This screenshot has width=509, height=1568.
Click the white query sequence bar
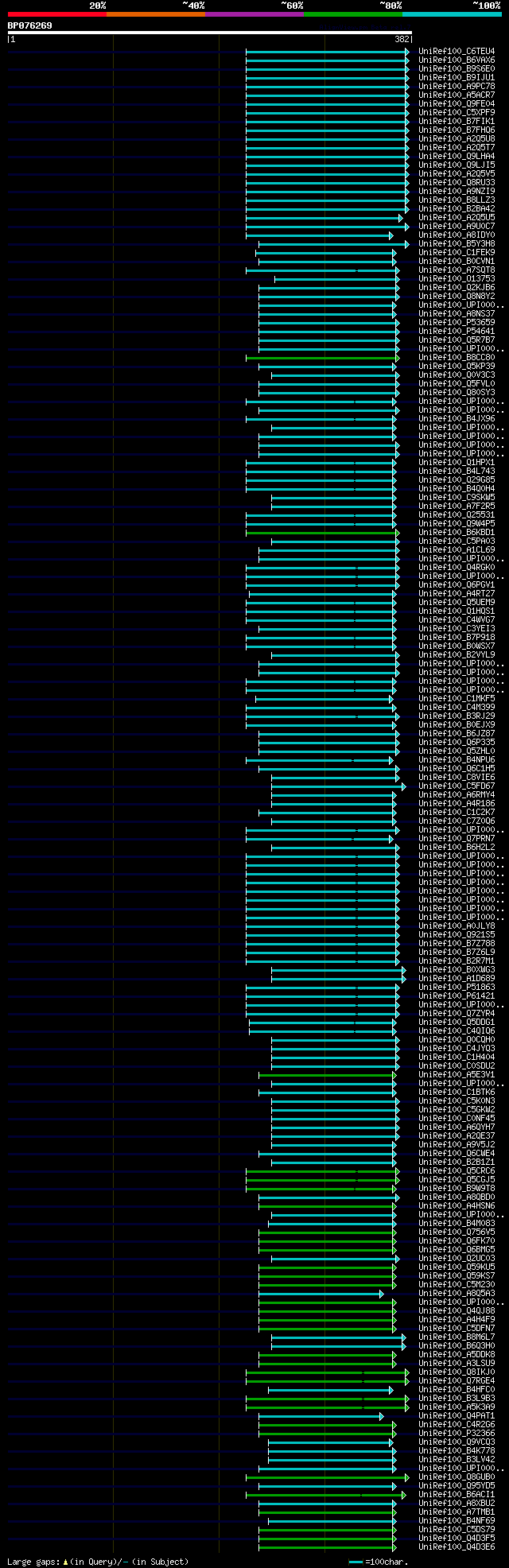coord(210,33)
